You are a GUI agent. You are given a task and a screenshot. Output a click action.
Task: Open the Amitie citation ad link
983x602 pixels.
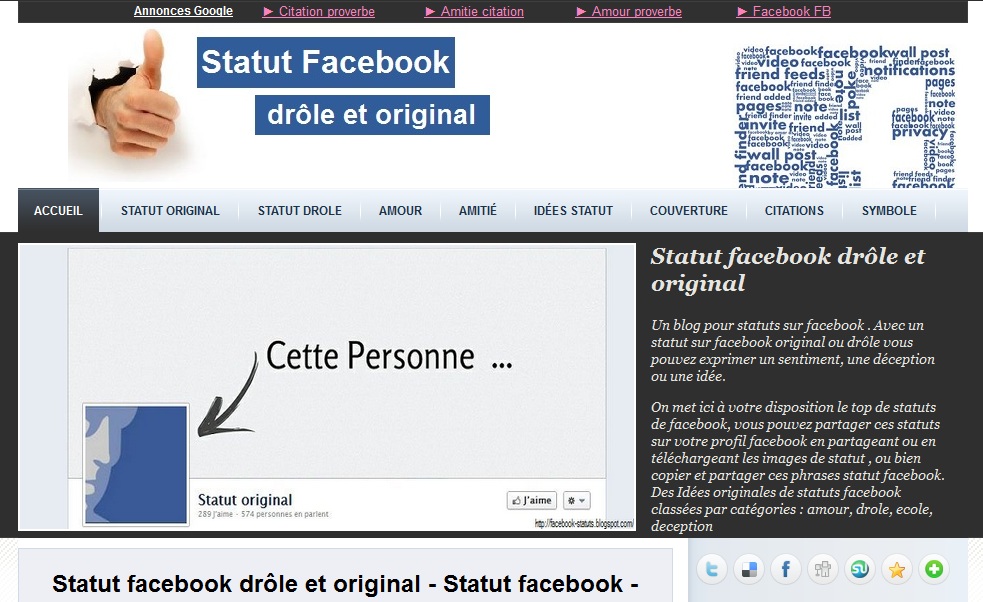[x=474, y=11]
